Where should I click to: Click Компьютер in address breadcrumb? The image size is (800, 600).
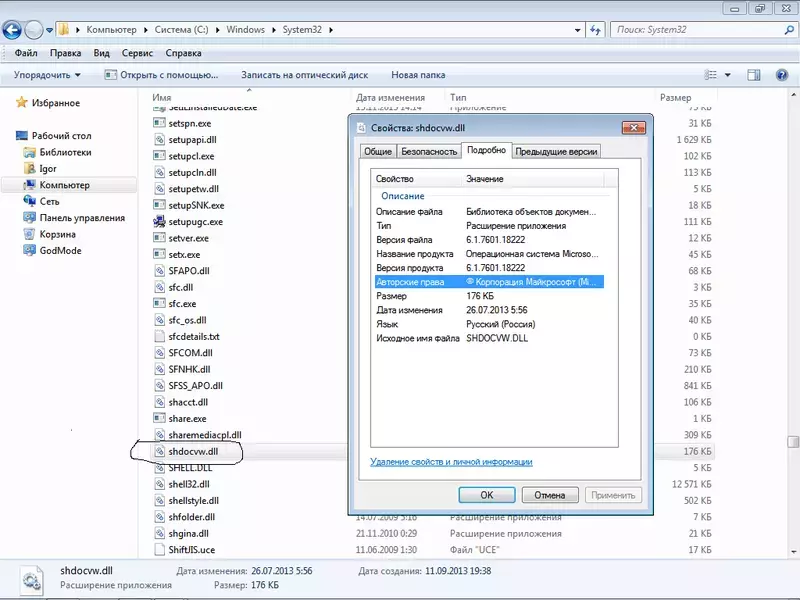[x=111, y=30]
